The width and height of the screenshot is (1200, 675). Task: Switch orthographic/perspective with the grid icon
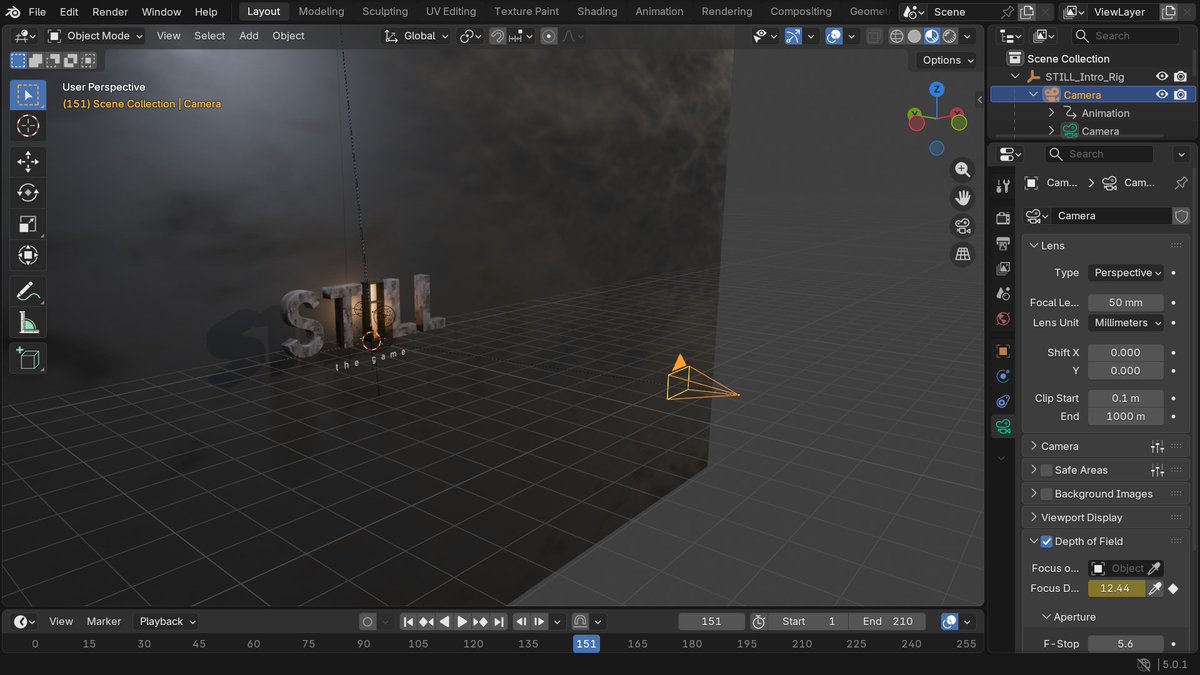tap(962, 254)
